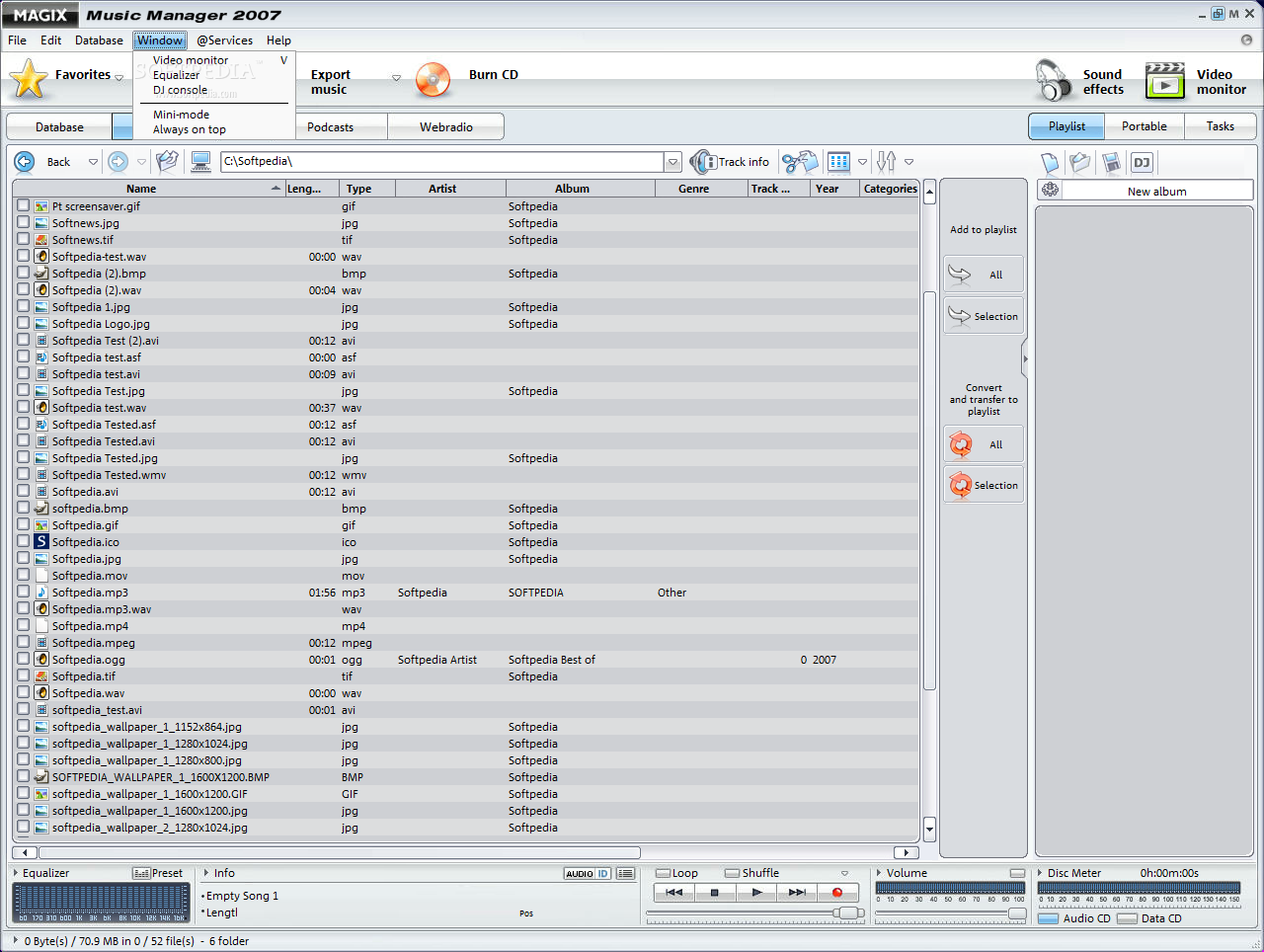Switch to the Webradio tab

coord(445,127)
